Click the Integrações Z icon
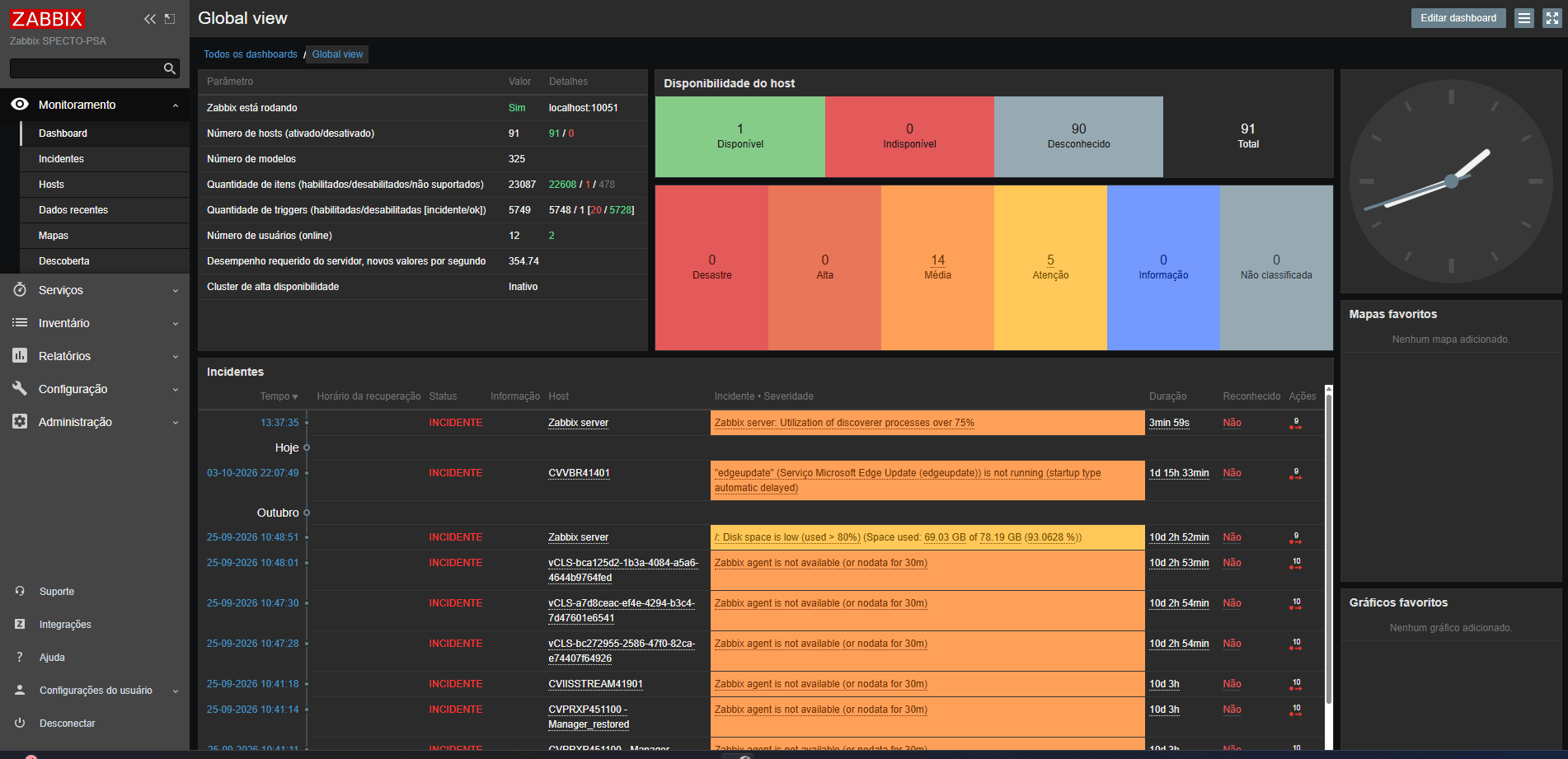This screenshot has height=759, width=1568. pos(20,624)
